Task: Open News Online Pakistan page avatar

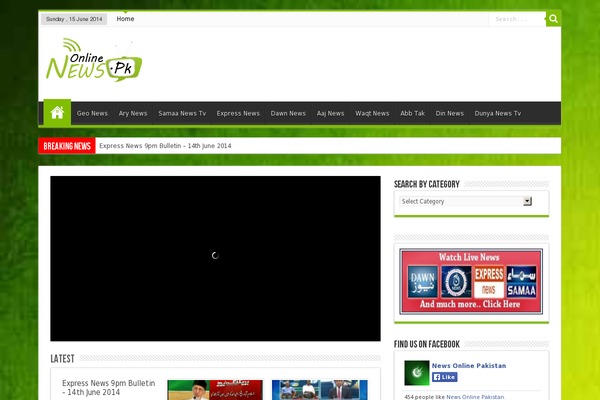Action: pos(417,372)
